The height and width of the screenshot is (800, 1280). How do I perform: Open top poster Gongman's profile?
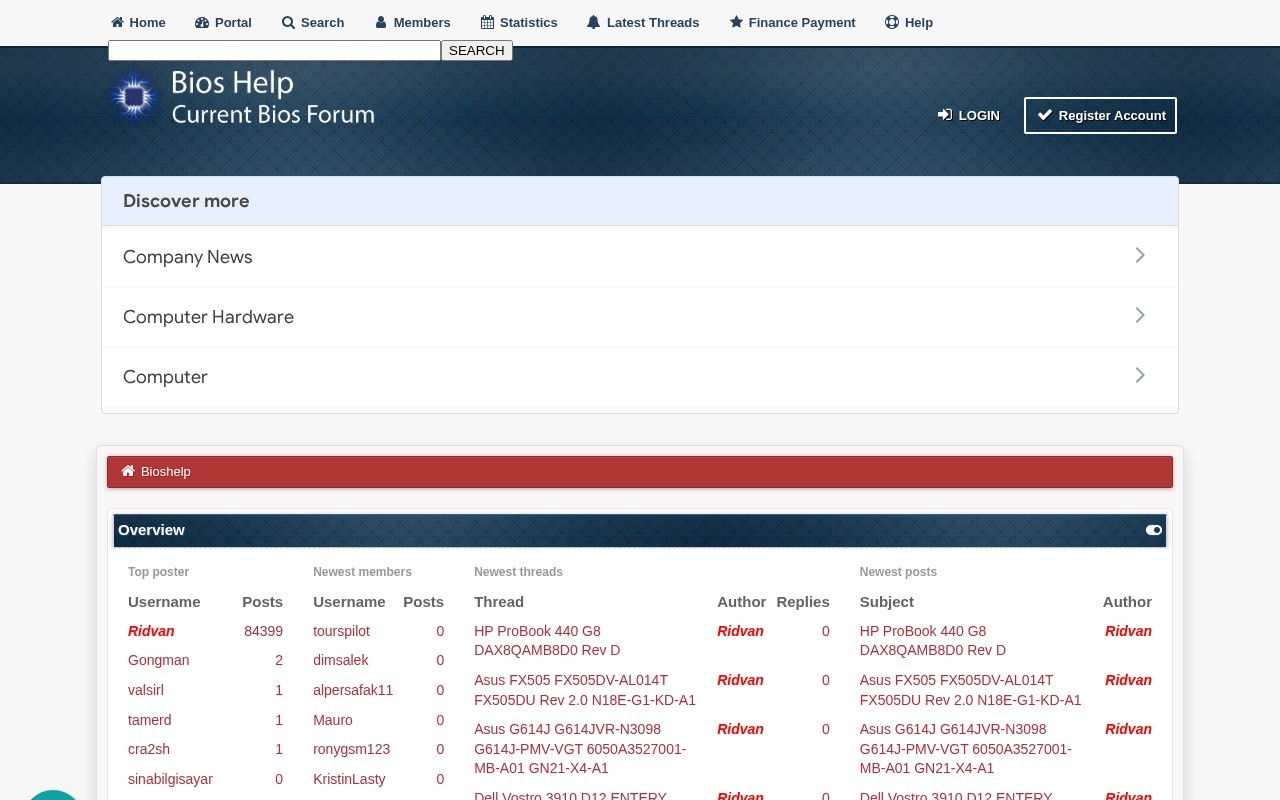[x=158, y=660]
